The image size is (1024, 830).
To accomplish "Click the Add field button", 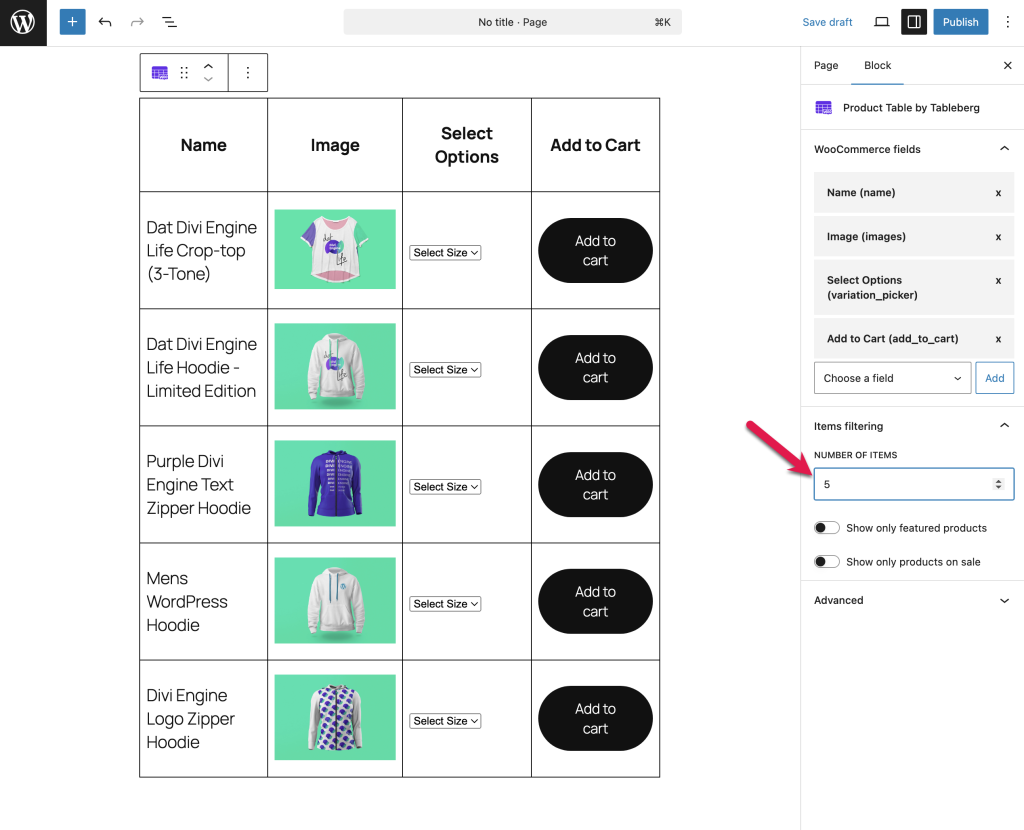I will (994, 378).
